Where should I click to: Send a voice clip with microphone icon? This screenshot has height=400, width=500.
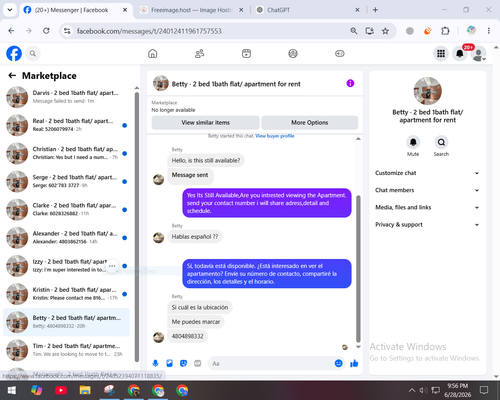click(155, 363)
